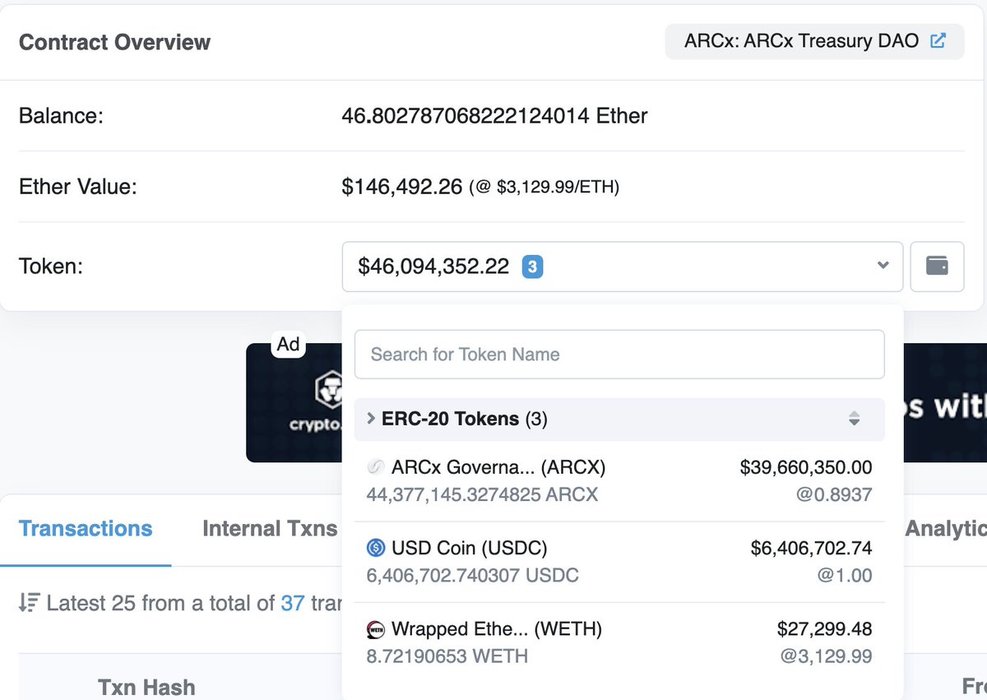Select the USD Coin (USDC) token row
The height and width of the screenshot is (700, 987).
click(620, 561)
